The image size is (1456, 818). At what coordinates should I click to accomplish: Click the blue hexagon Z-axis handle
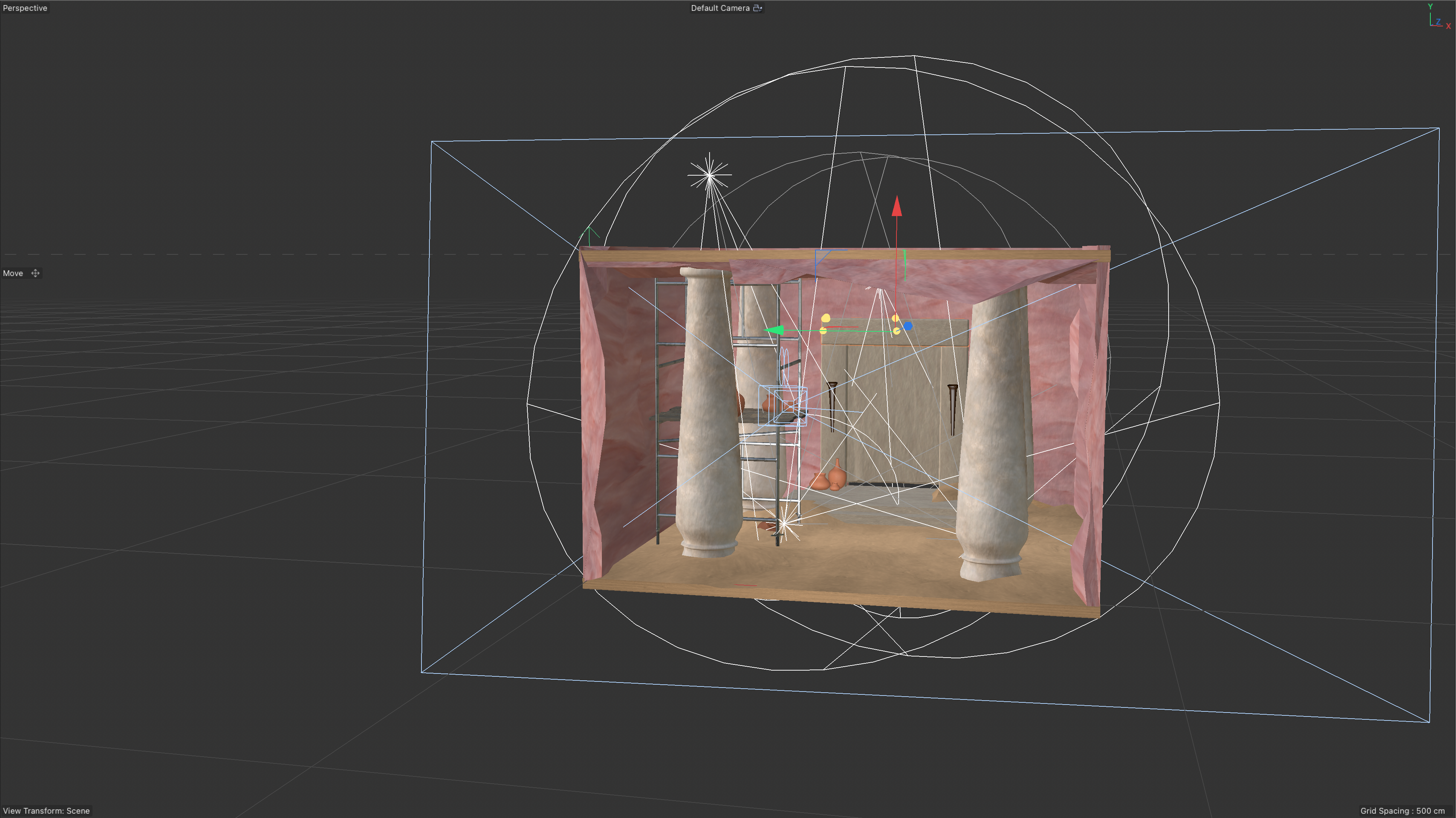point(908,326)
